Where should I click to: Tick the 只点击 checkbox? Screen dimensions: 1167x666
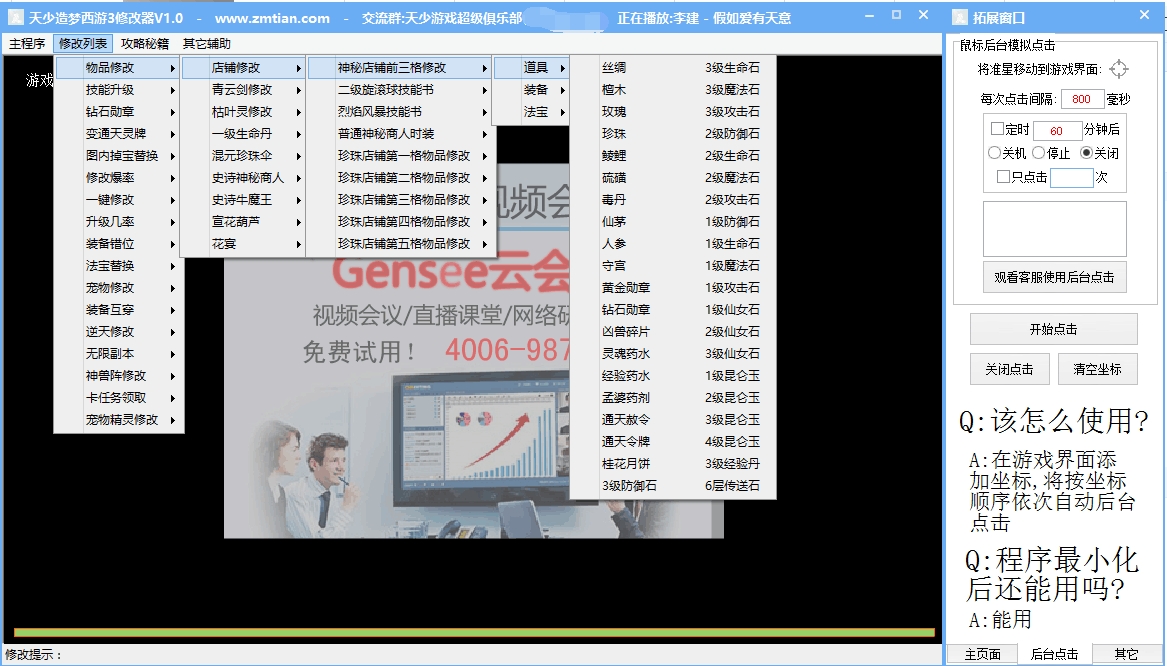pos(1003,176)
